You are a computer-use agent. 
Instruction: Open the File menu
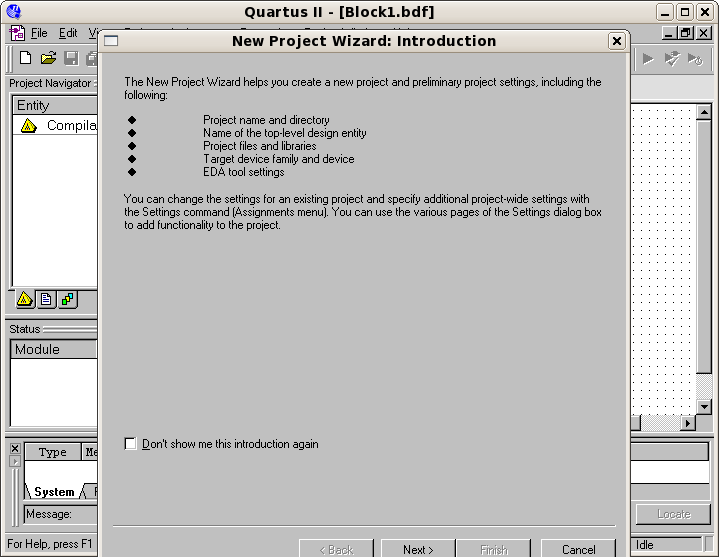pos(38,33)
